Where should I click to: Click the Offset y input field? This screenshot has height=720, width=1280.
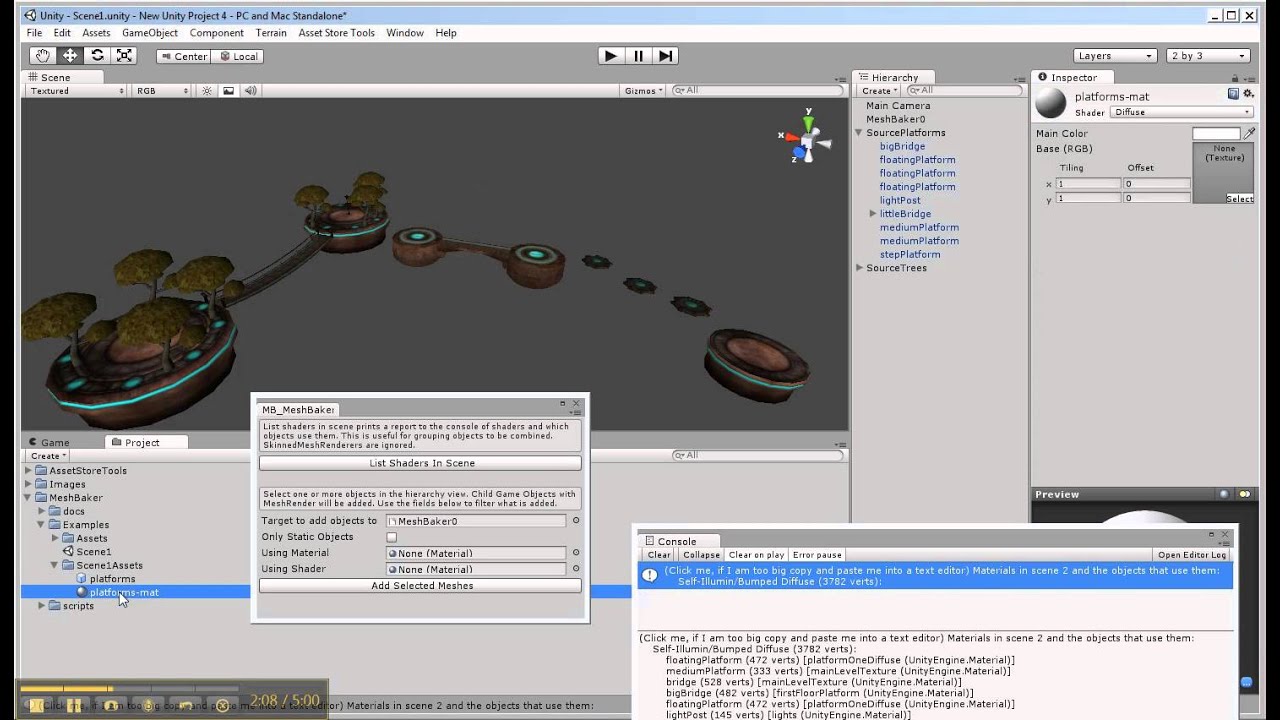(1156, 199)
